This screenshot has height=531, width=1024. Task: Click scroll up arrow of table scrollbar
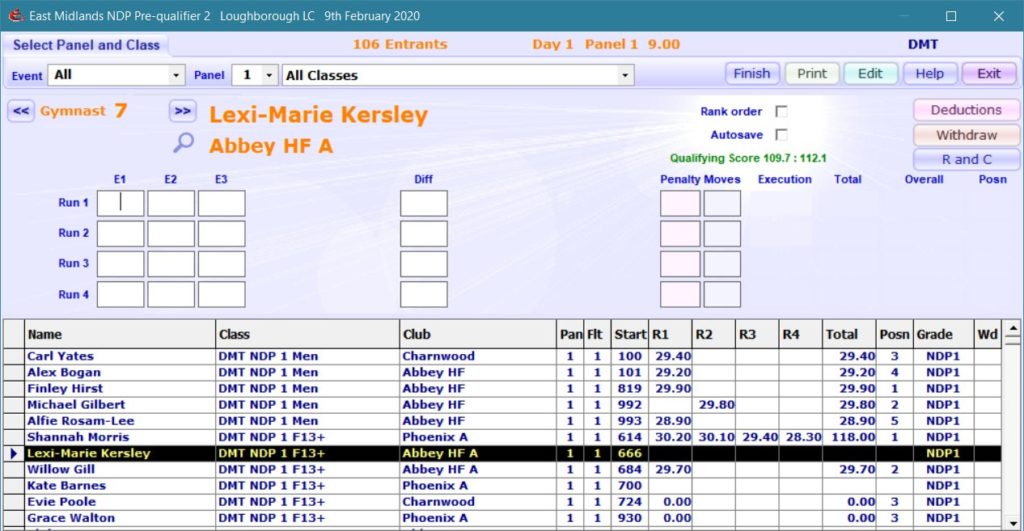point(1013,329)
